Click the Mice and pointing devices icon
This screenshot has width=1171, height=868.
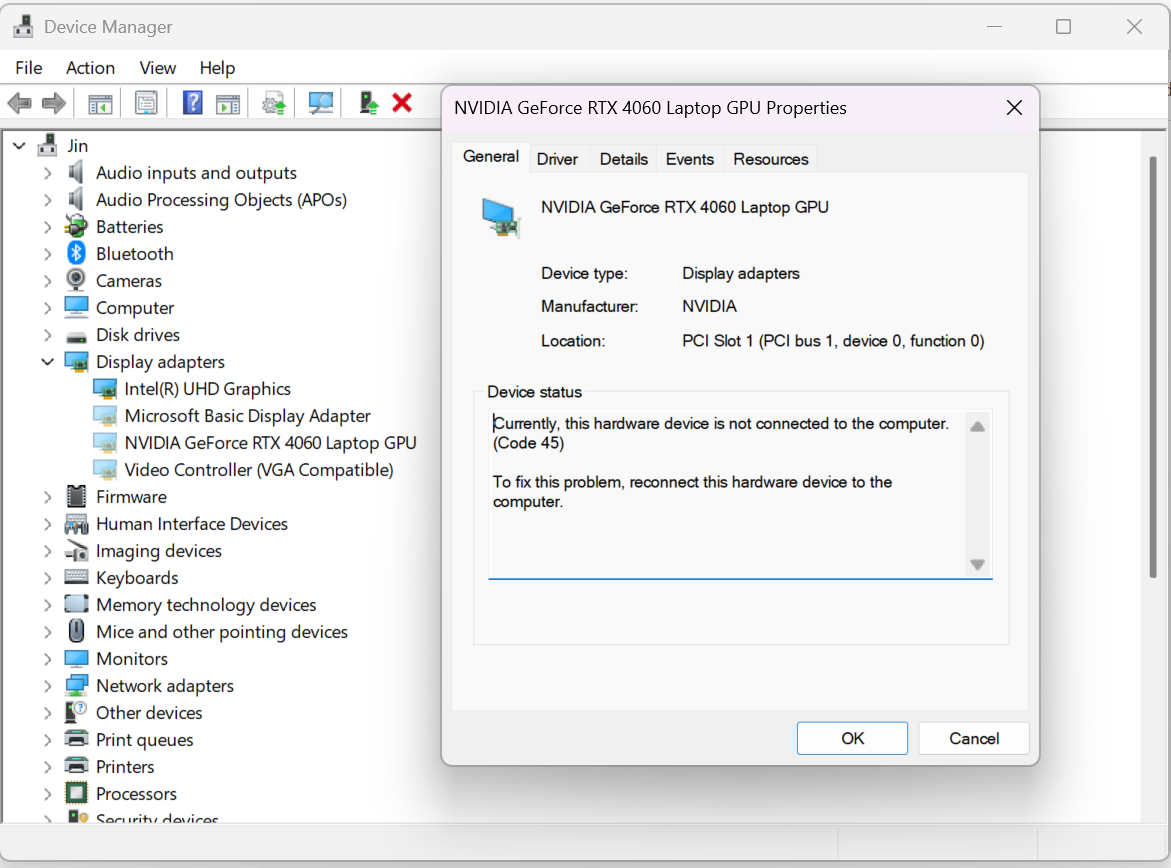(x=76, y=631)
